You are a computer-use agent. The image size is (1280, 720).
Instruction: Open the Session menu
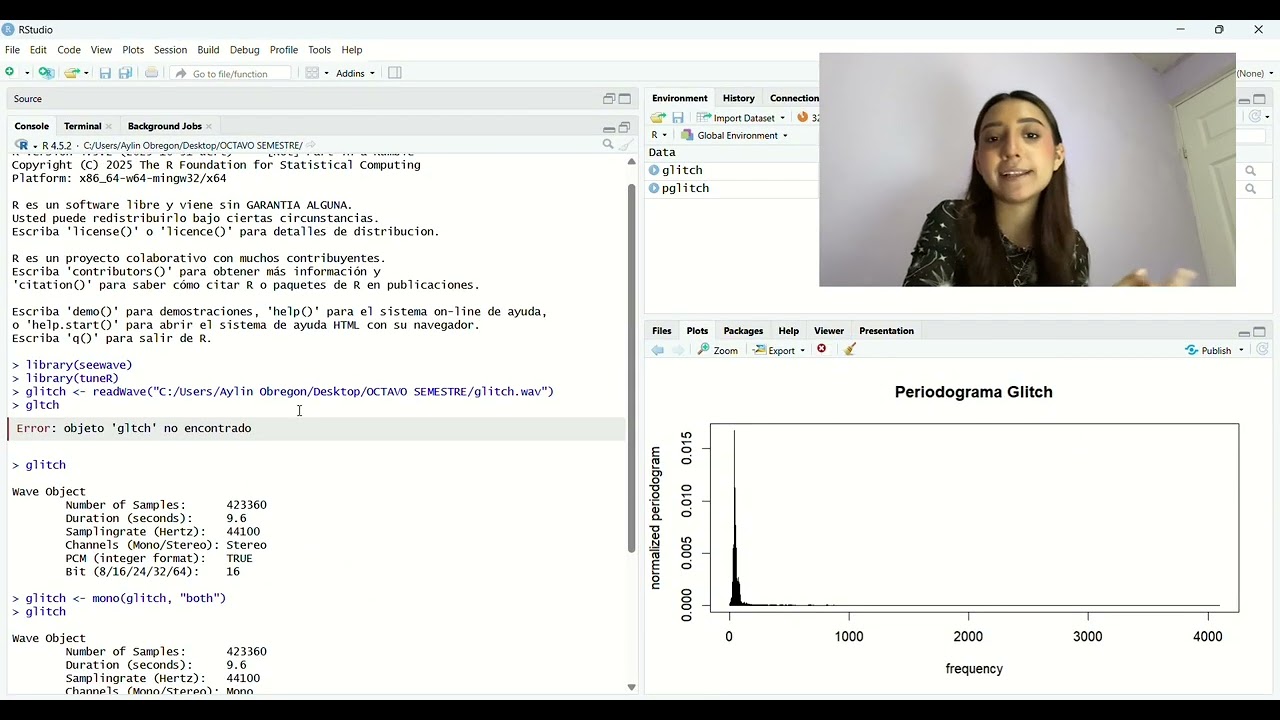pyautogui.click(x=170, y=50)
